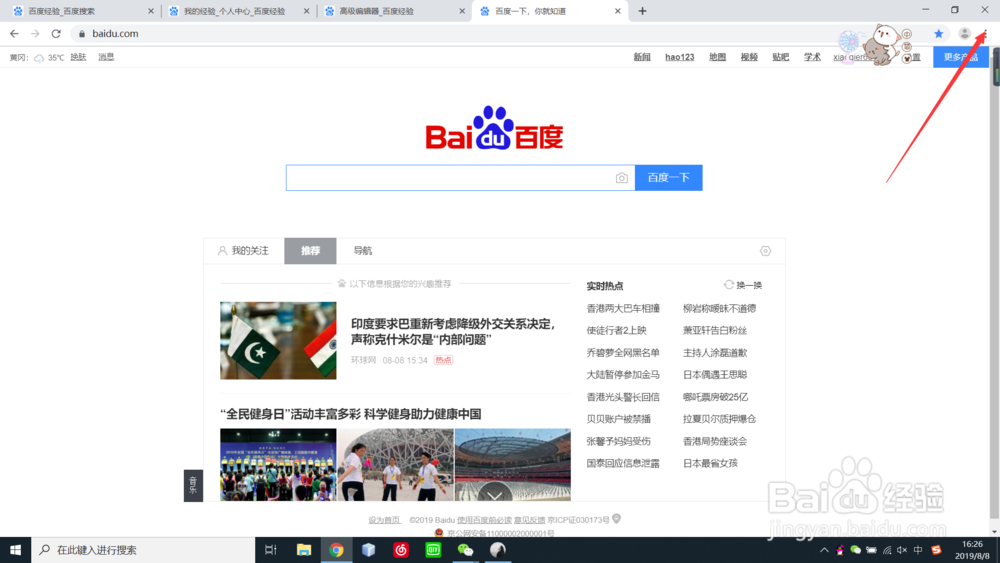Open hot topic 贝贝账户被禁播
1000x563 pixels.
[619, 419]
